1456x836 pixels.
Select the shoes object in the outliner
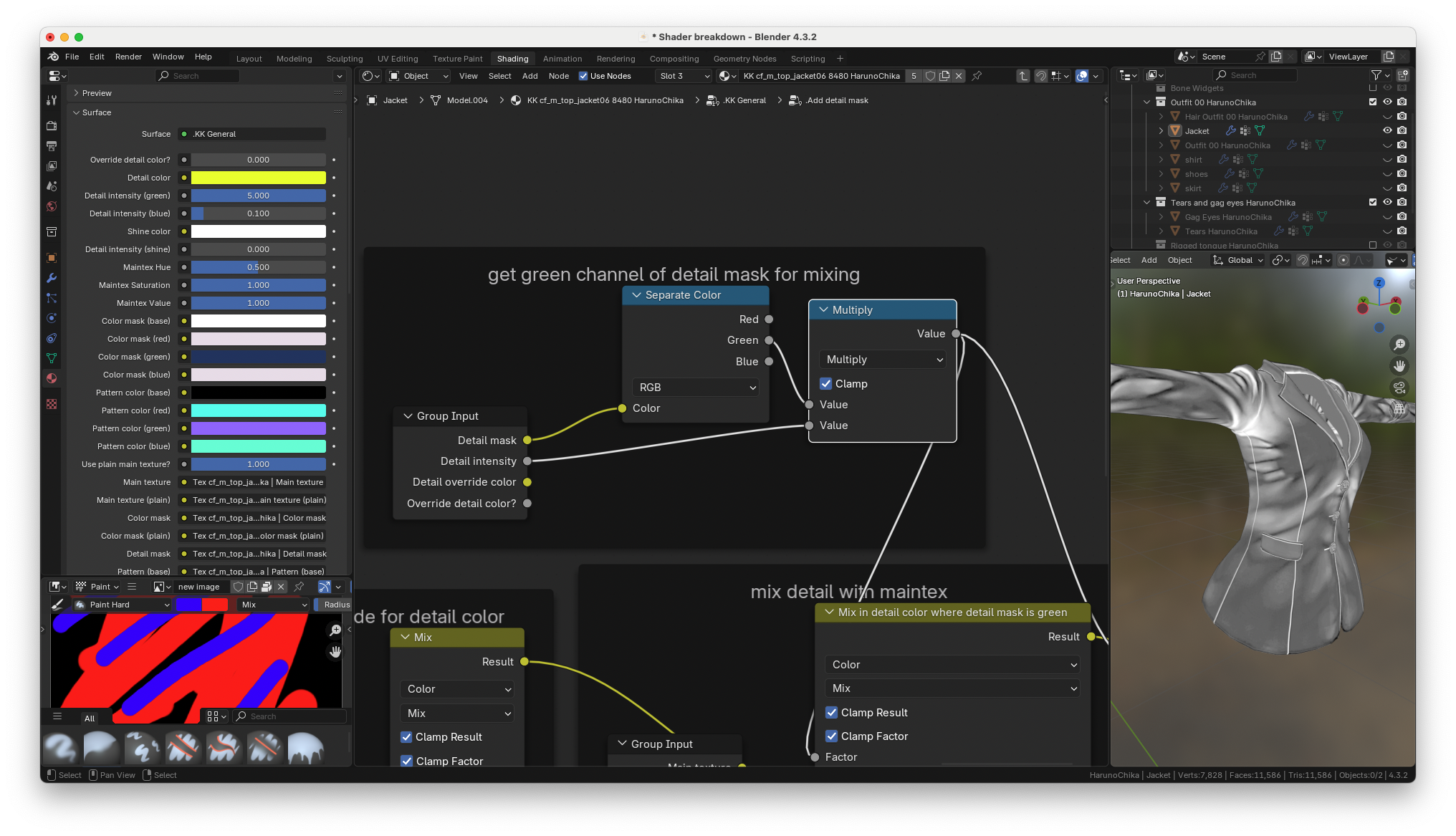click(x=1196, y=174)
